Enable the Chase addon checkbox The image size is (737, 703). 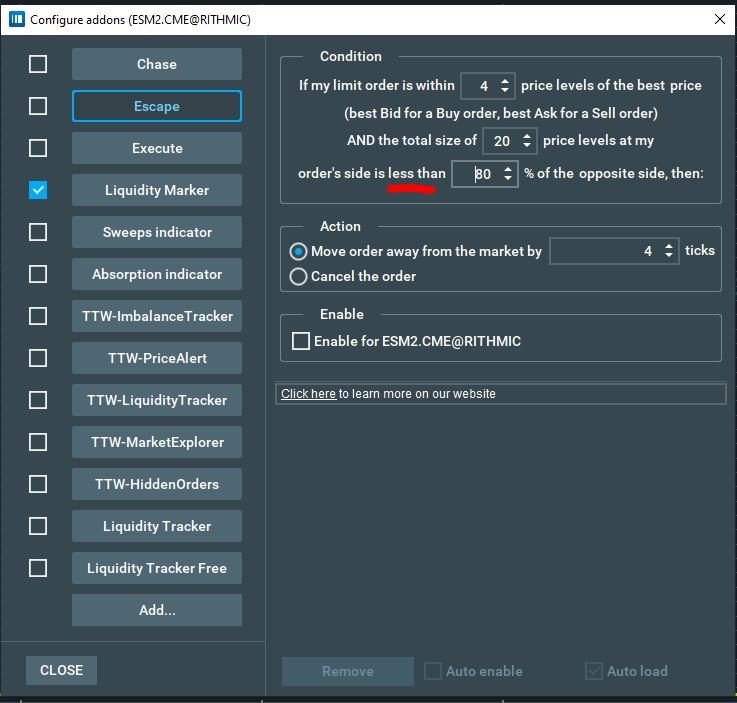tap(38, 64)
